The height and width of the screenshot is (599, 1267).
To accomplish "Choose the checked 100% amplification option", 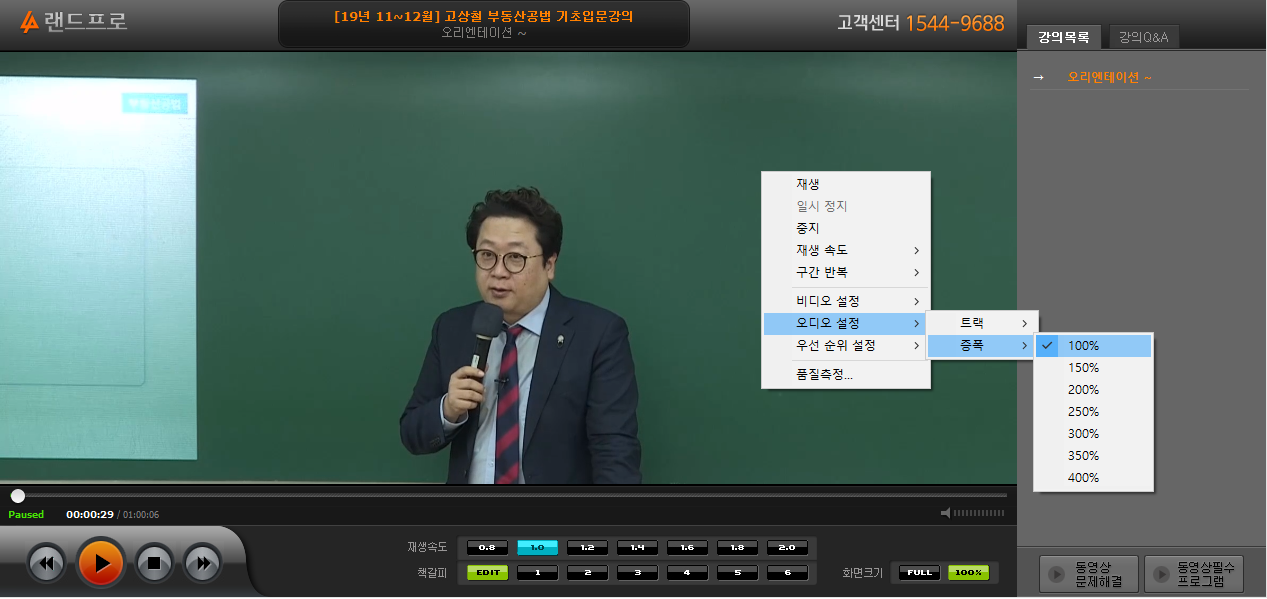I will tap(1093, 345).
